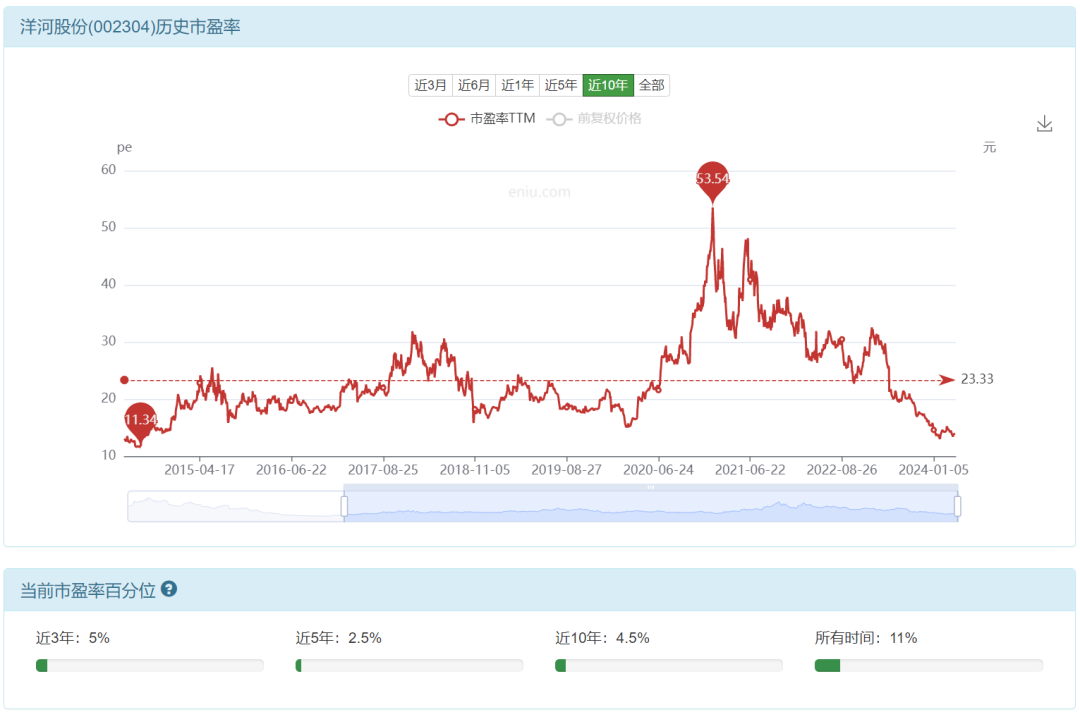
Task: Enable the 前复权价格 legend series
Action: click(x=594, y=118)
